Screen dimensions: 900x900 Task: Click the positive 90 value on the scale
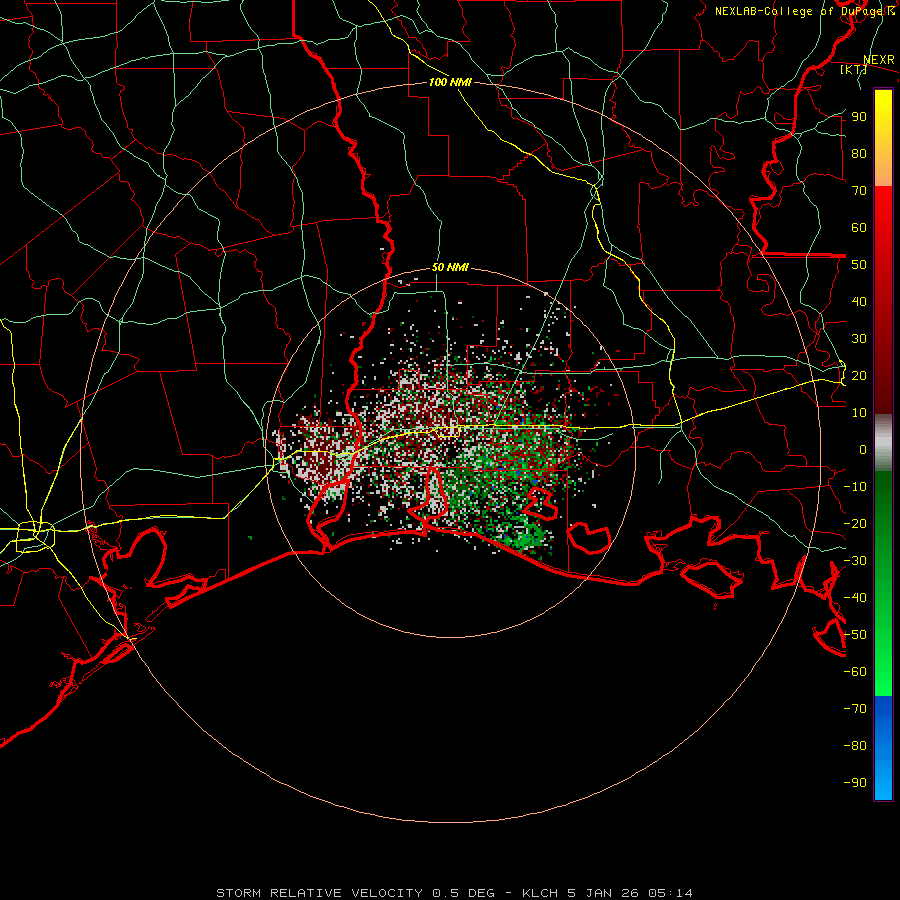pyautogui.click(x=859, y=117)
